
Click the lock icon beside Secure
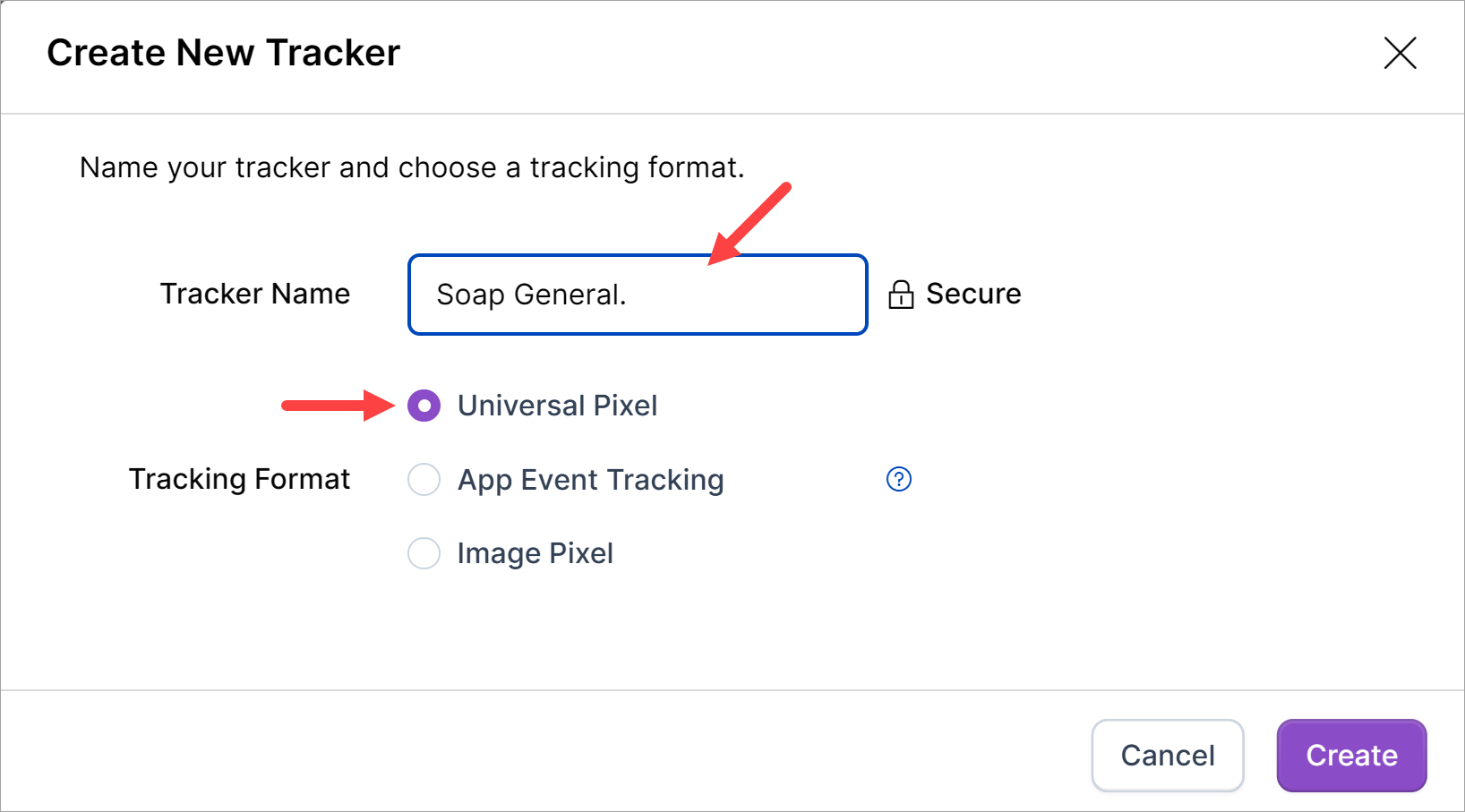pos(901,295)
